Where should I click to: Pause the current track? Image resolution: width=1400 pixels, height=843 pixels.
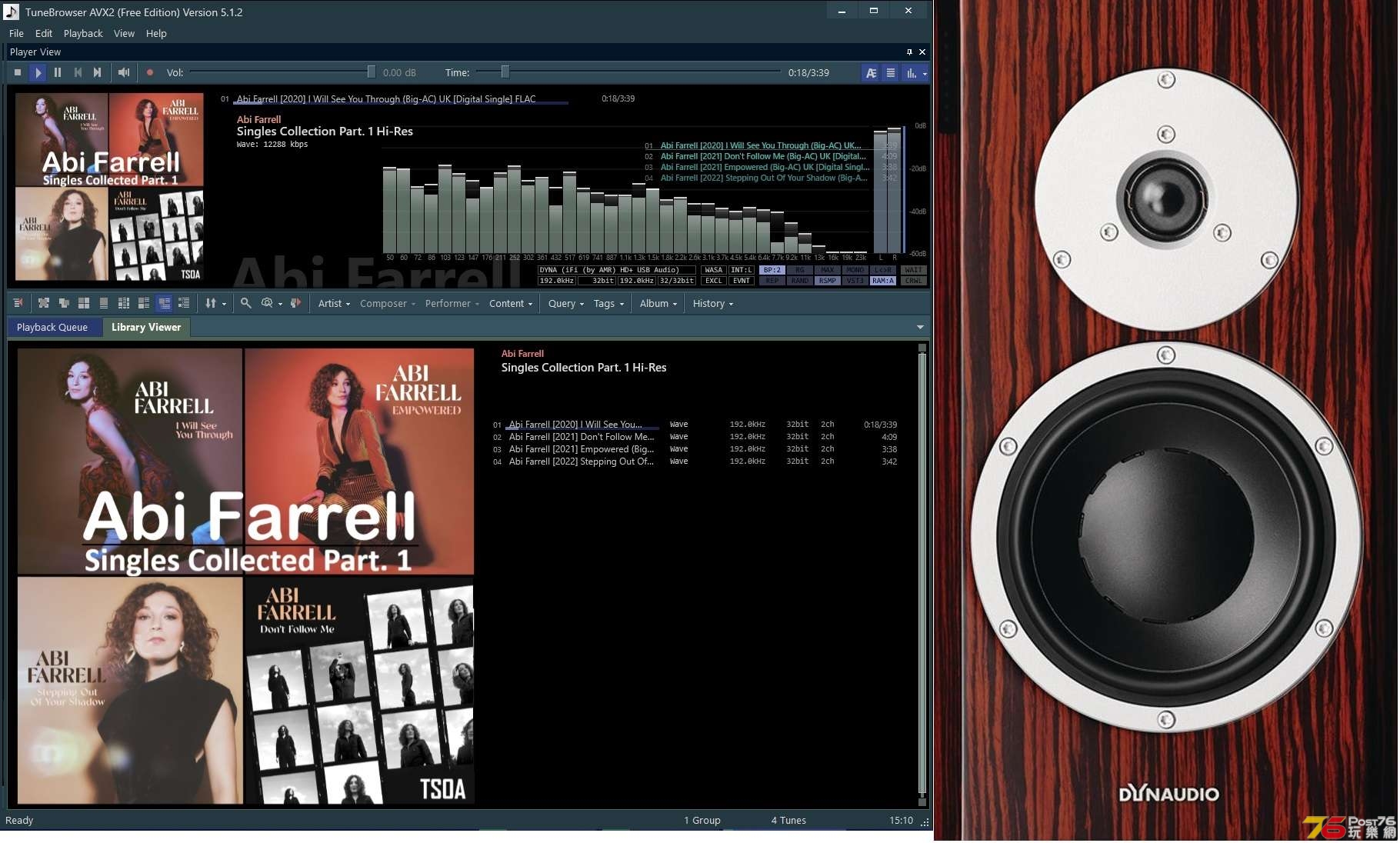[58, 72]
